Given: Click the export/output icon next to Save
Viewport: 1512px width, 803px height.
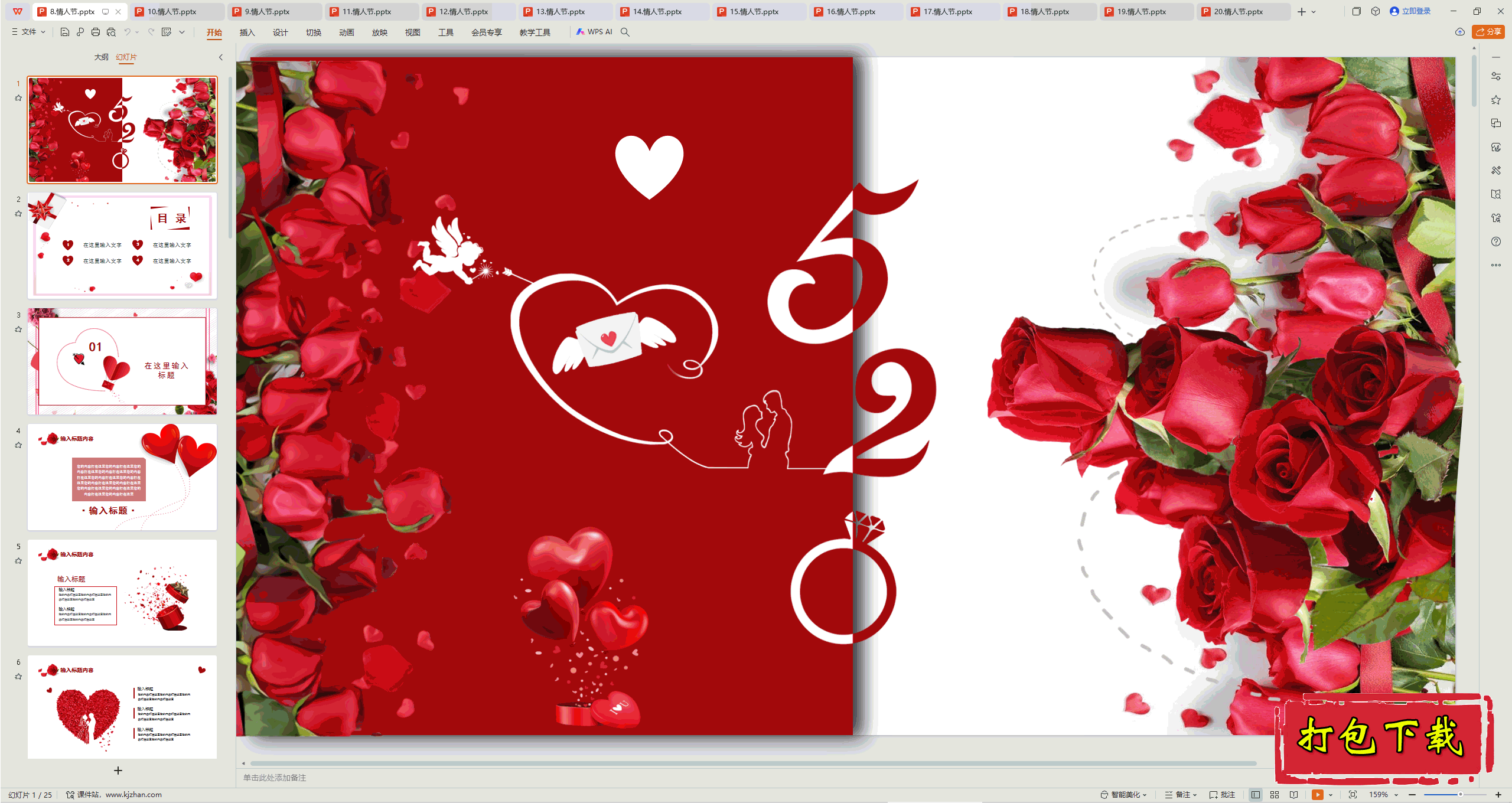Looking at the screenshot, I should (80, 32).
